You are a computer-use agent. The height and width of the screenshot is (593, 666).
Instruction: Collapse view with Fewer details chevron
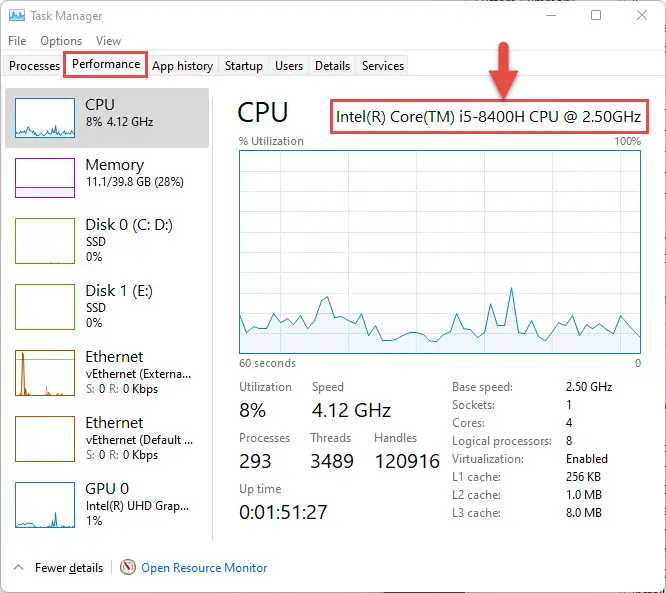18,568
